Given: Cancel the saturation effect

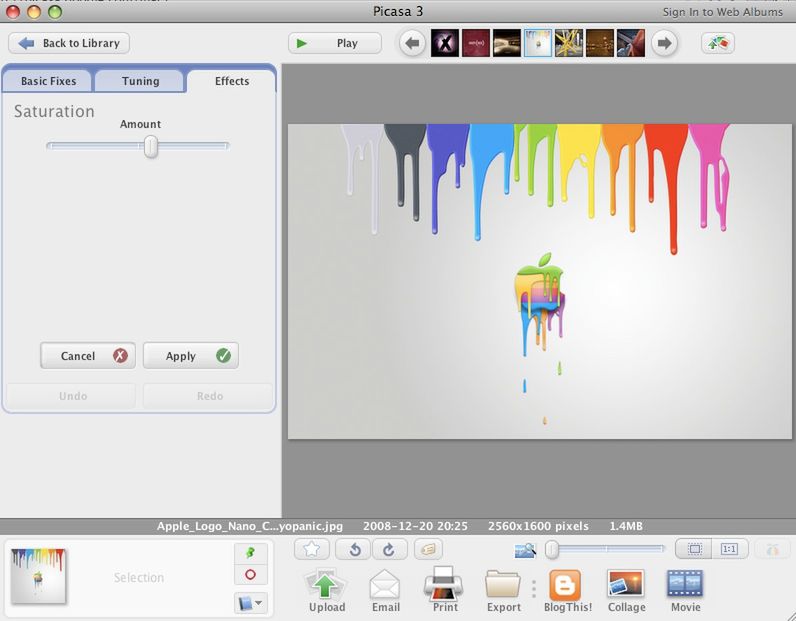Looking at the screenshot, I should point(88,355).
